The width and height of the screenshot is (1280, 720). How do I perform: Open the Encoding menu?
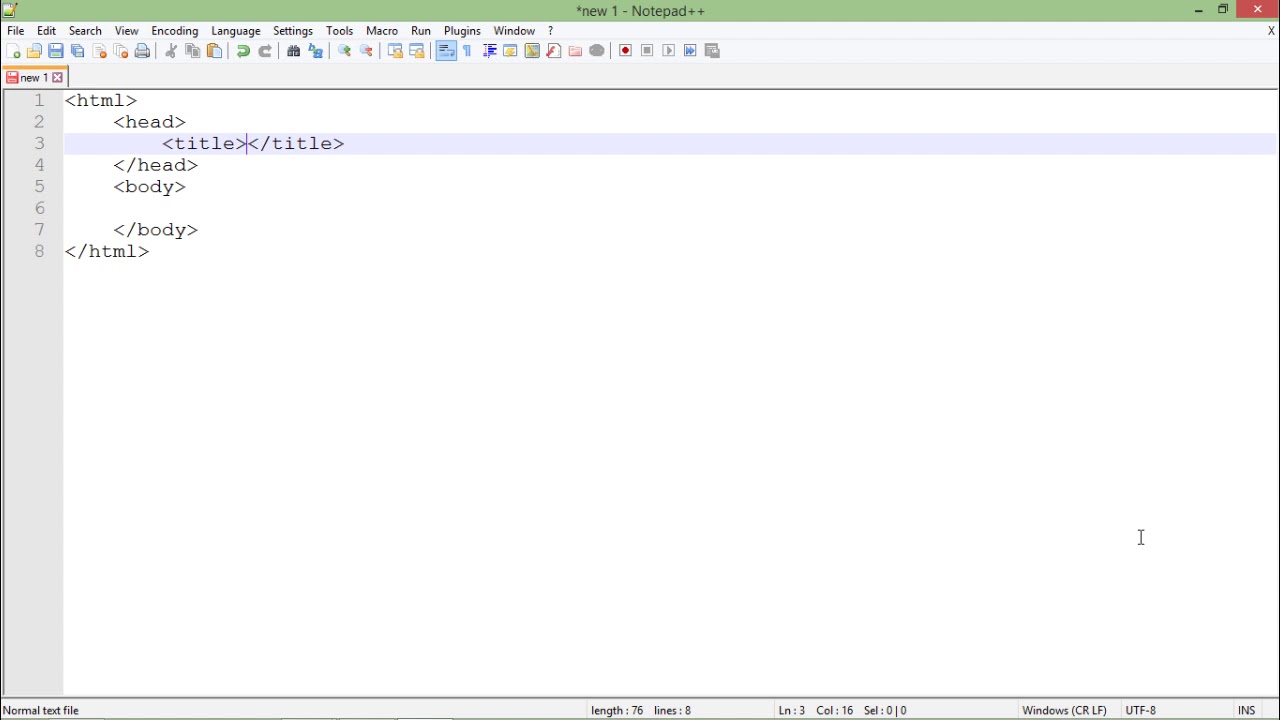coord(175,31)
